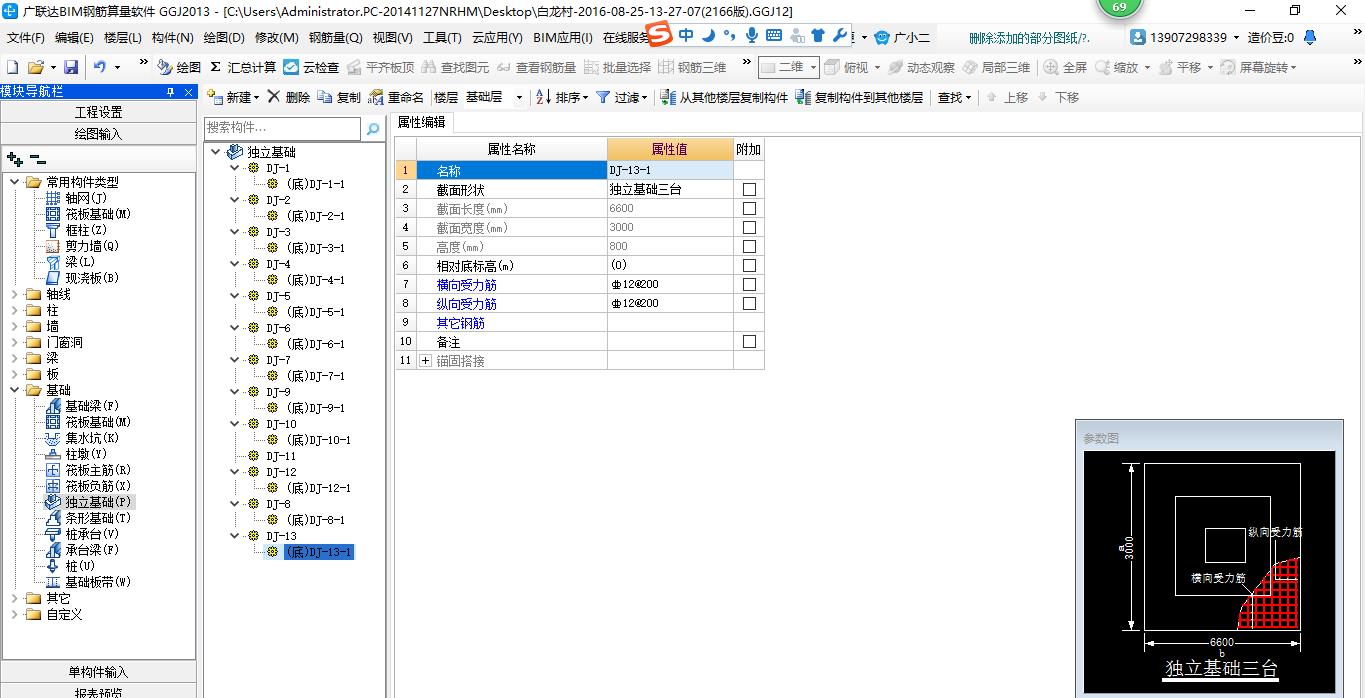
Task: Click 复制构件到其他楼层 button
Action: click(859, 97)
